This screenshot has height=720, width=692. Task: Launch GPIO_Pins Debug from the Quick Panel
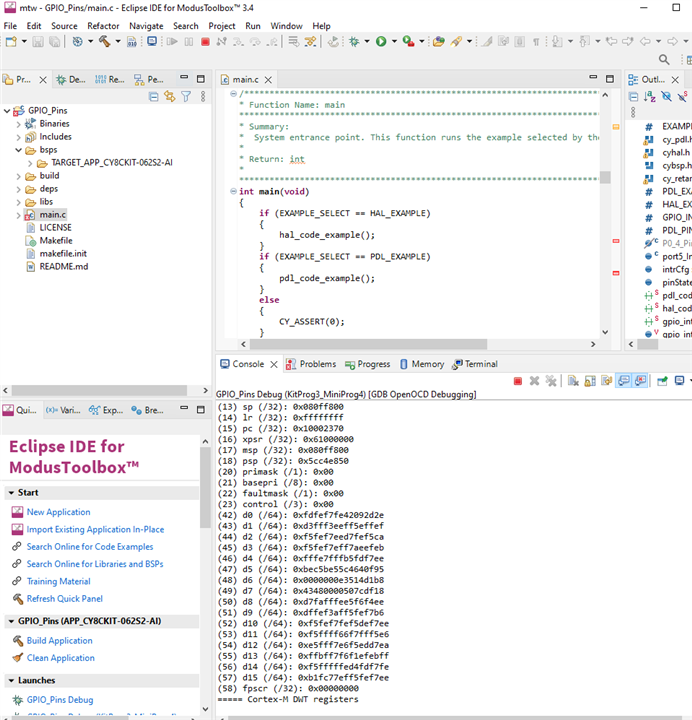[x=60, y=700]
